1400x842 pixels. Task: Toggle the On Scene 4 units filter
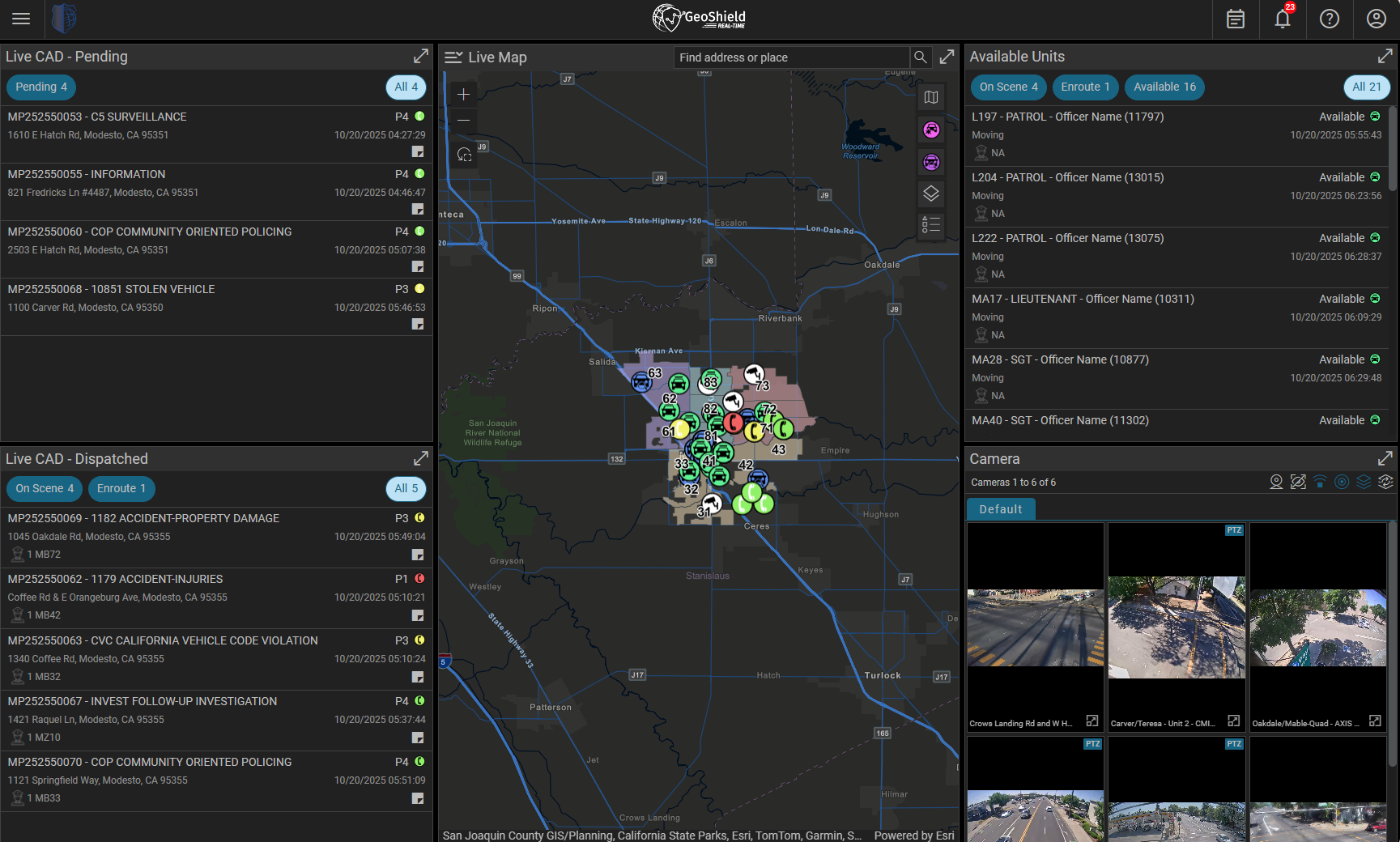click(1008, 87)
